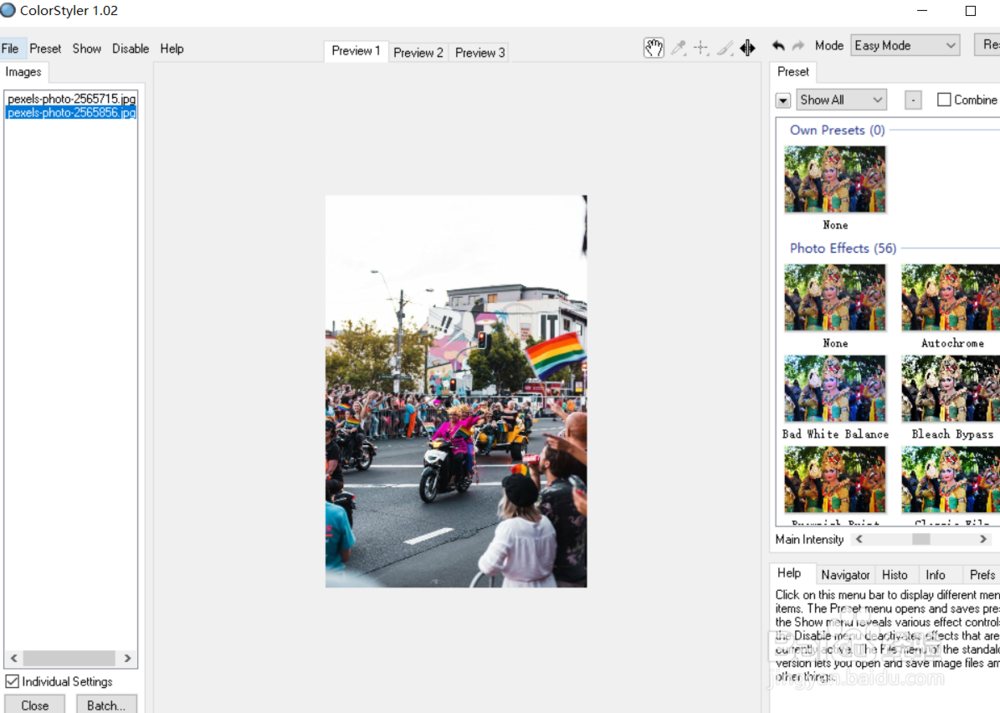Screen dimensions: 1000x713
Task: Enable the Combine checkbox
Action: 944,99
